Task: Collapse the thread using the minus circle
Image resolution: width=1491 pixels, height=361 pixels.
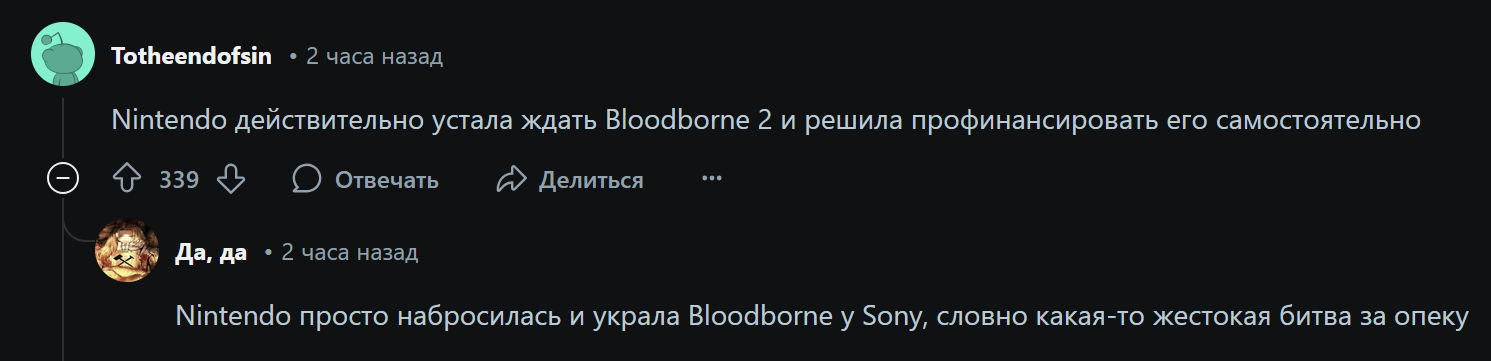Action: [63, 180]
